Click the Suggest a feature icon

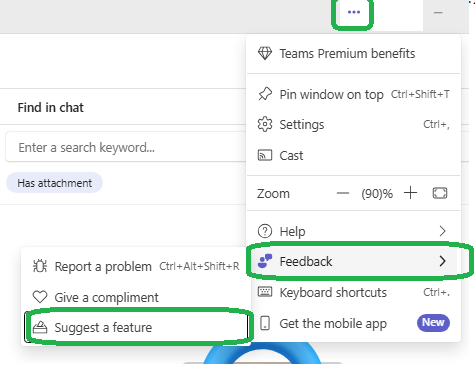coord(40,327)
